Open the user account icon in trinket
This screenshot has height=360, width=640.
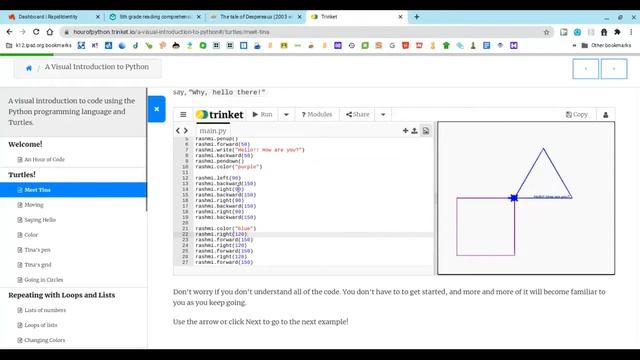606,115
